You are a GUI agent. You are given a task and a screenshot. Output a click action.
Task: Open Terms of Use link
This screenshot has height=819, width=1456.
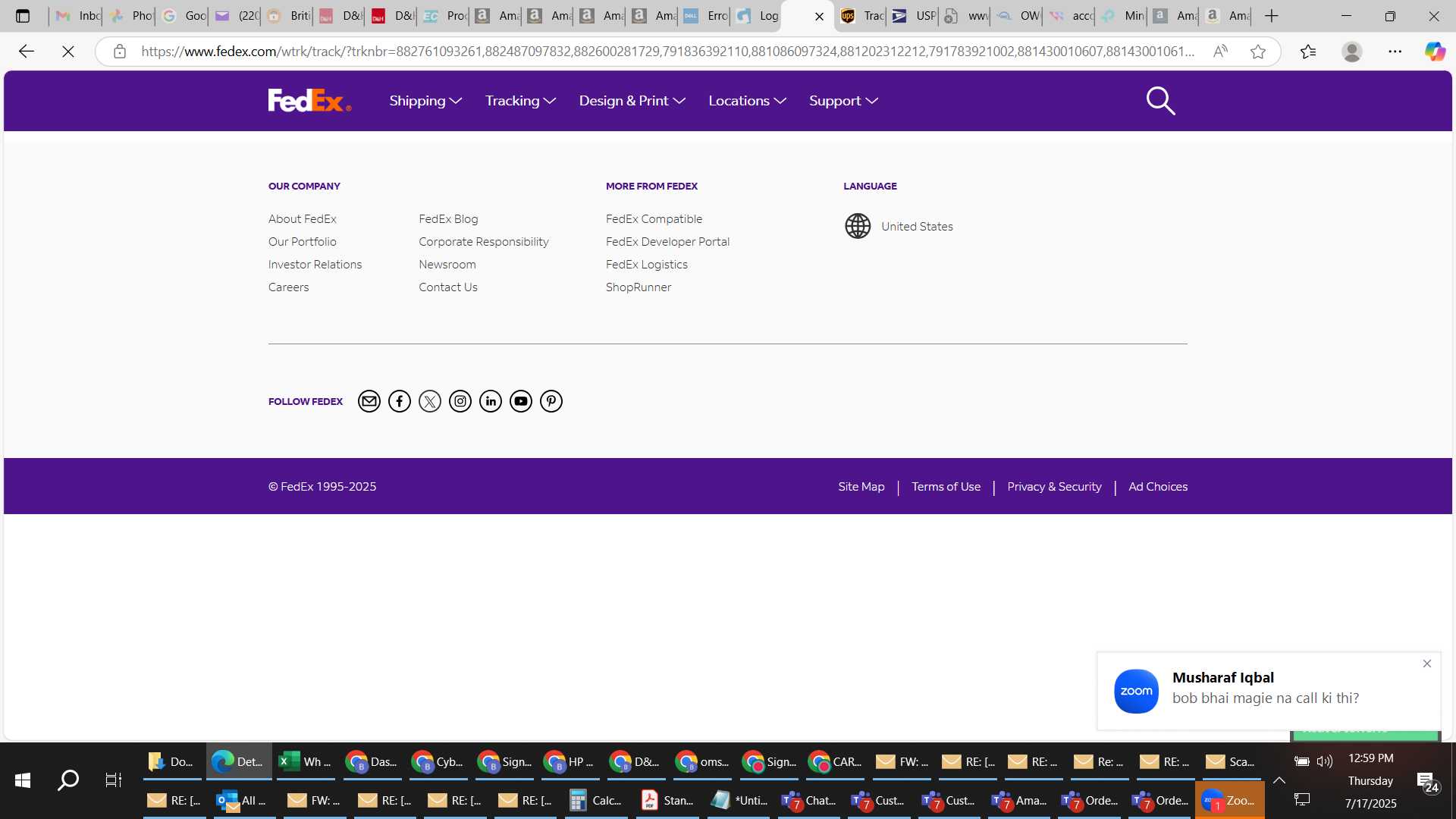946,487
